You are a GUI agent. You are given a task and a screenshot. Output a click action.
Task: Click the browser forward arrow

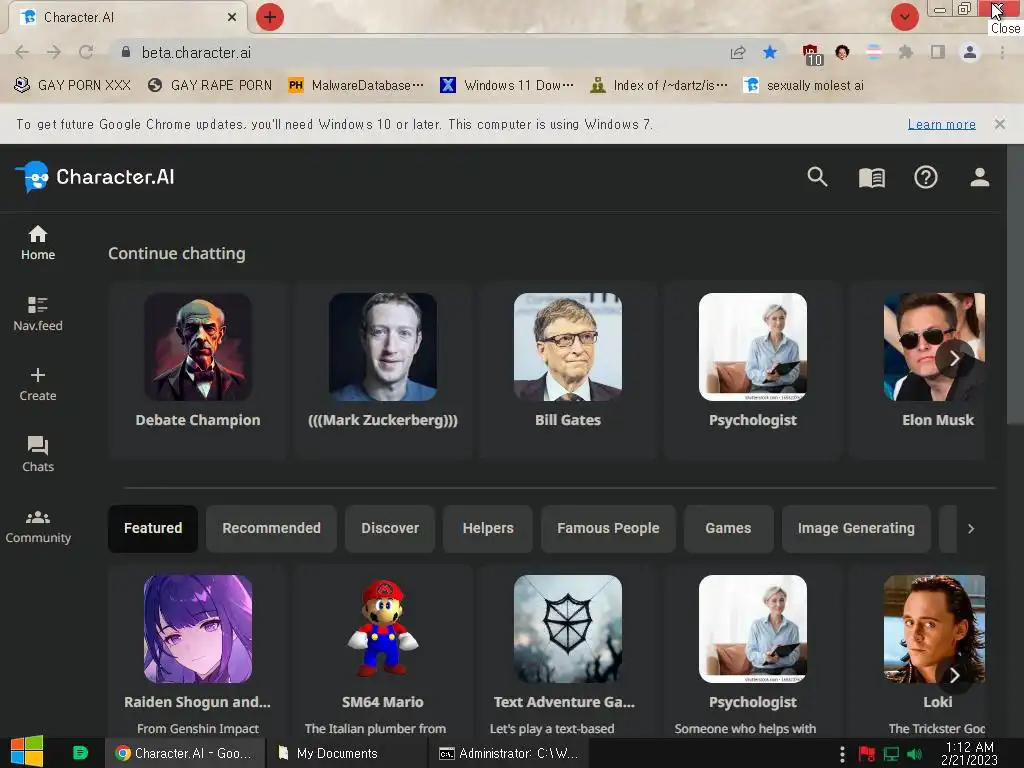(54, 52)
